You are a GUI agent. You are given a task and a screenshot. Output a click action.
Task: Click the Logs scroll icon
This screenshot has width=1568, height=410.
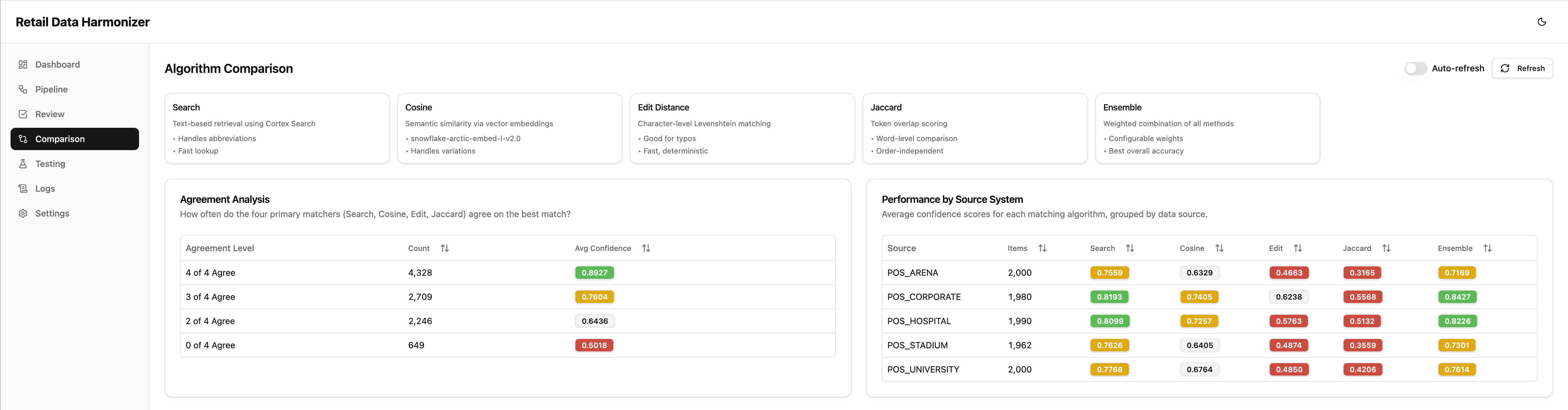click(23, 189)
